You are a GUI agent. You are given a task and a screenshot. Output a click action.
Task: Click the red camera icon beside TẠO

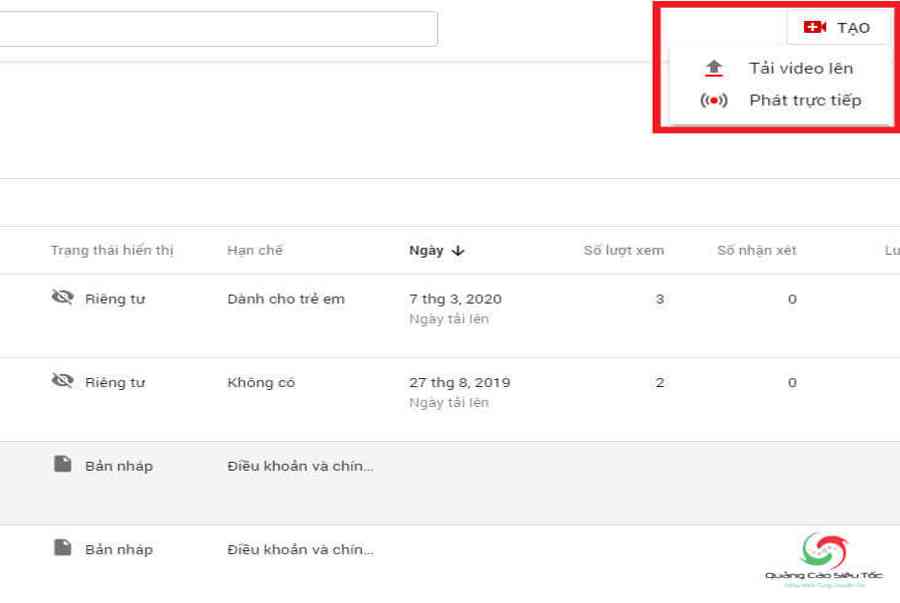pyautogui.click(x=815, y=27)
